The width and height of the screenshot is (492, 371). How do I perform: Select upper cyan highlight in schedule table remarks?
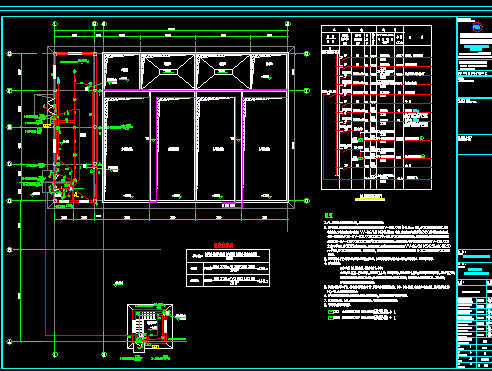pyautogui.click(x=416, y=111)
